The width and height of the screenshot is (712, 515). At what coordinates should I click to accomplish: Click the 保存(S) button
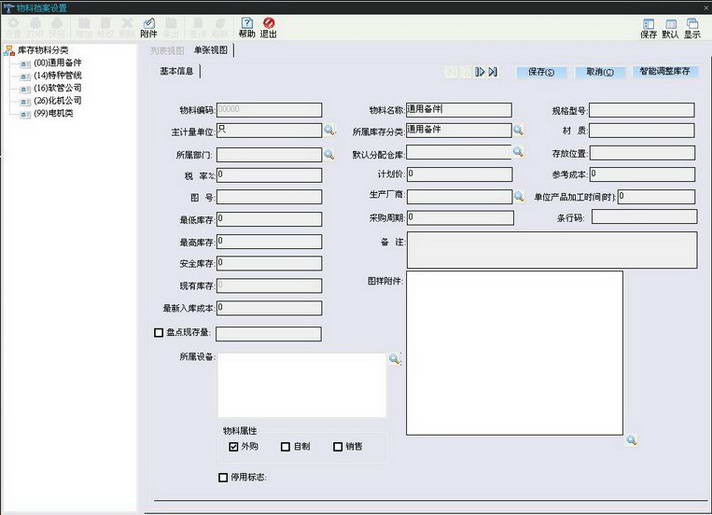[x=541, y=72]
